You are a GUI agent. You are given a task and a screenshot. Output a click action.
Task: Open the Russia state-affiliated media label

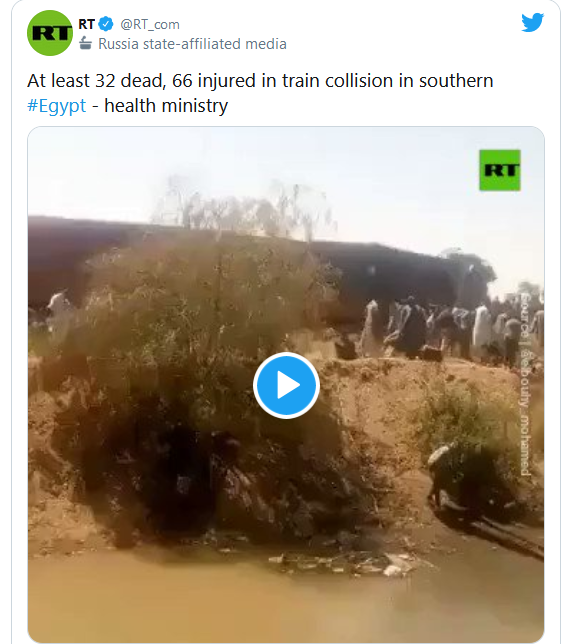pyautogui.click(x=192, y=44)
